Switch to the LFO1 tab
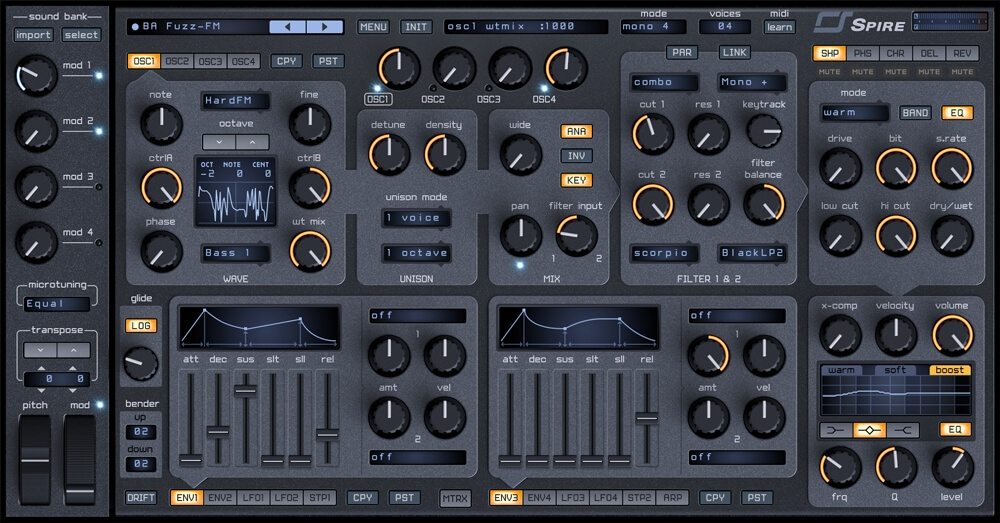Image resolution: width=1000 pixels, height=523 pixels. tap(253, 497)
